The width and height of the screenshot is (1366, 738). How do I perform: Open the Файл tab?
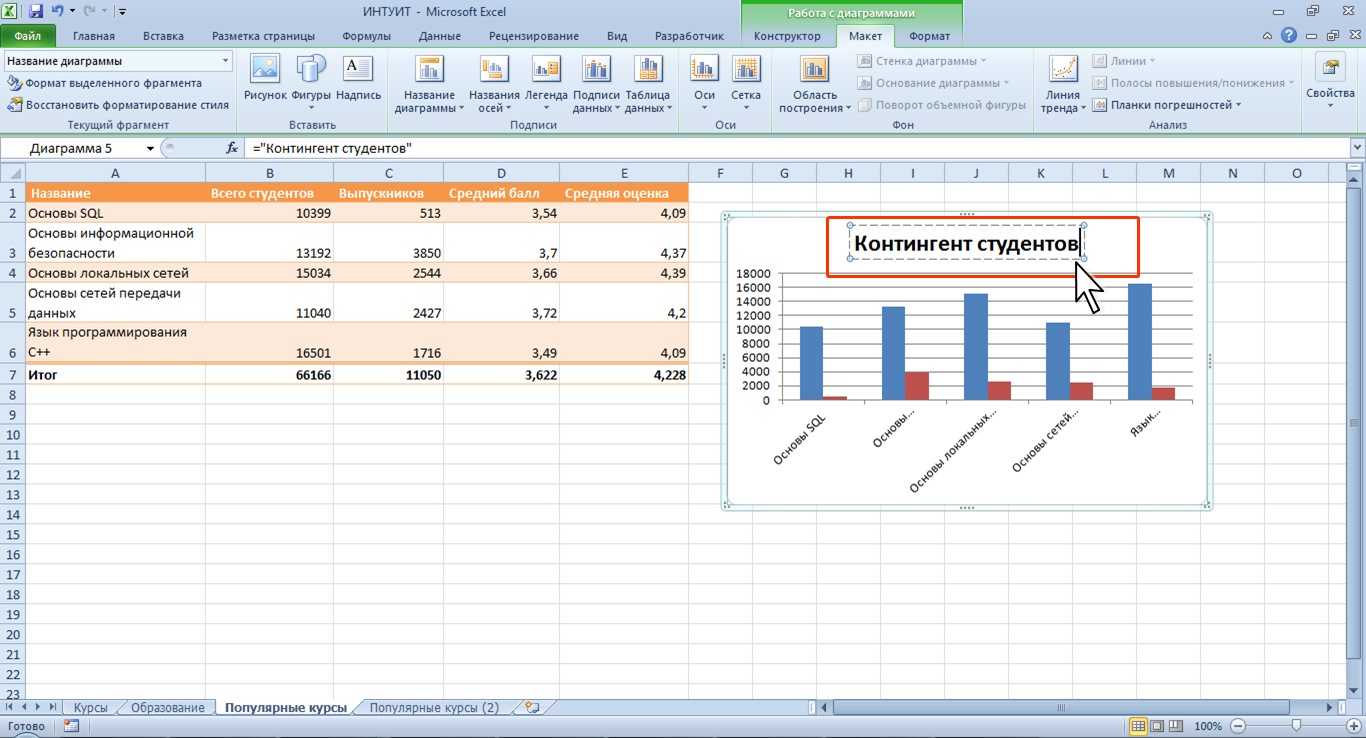coord(28,36)
